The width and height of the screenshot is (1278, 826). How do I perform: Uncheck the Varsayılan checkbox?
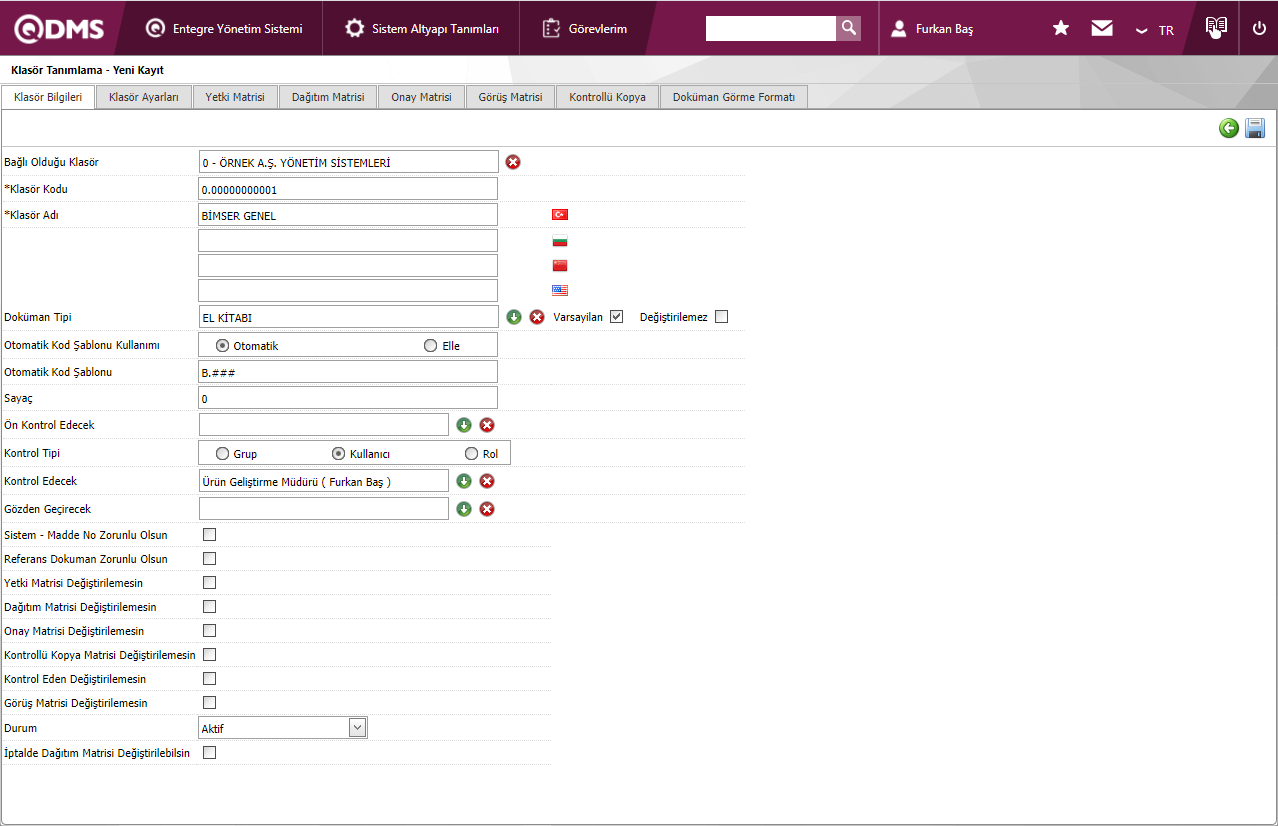coord(617,317)
